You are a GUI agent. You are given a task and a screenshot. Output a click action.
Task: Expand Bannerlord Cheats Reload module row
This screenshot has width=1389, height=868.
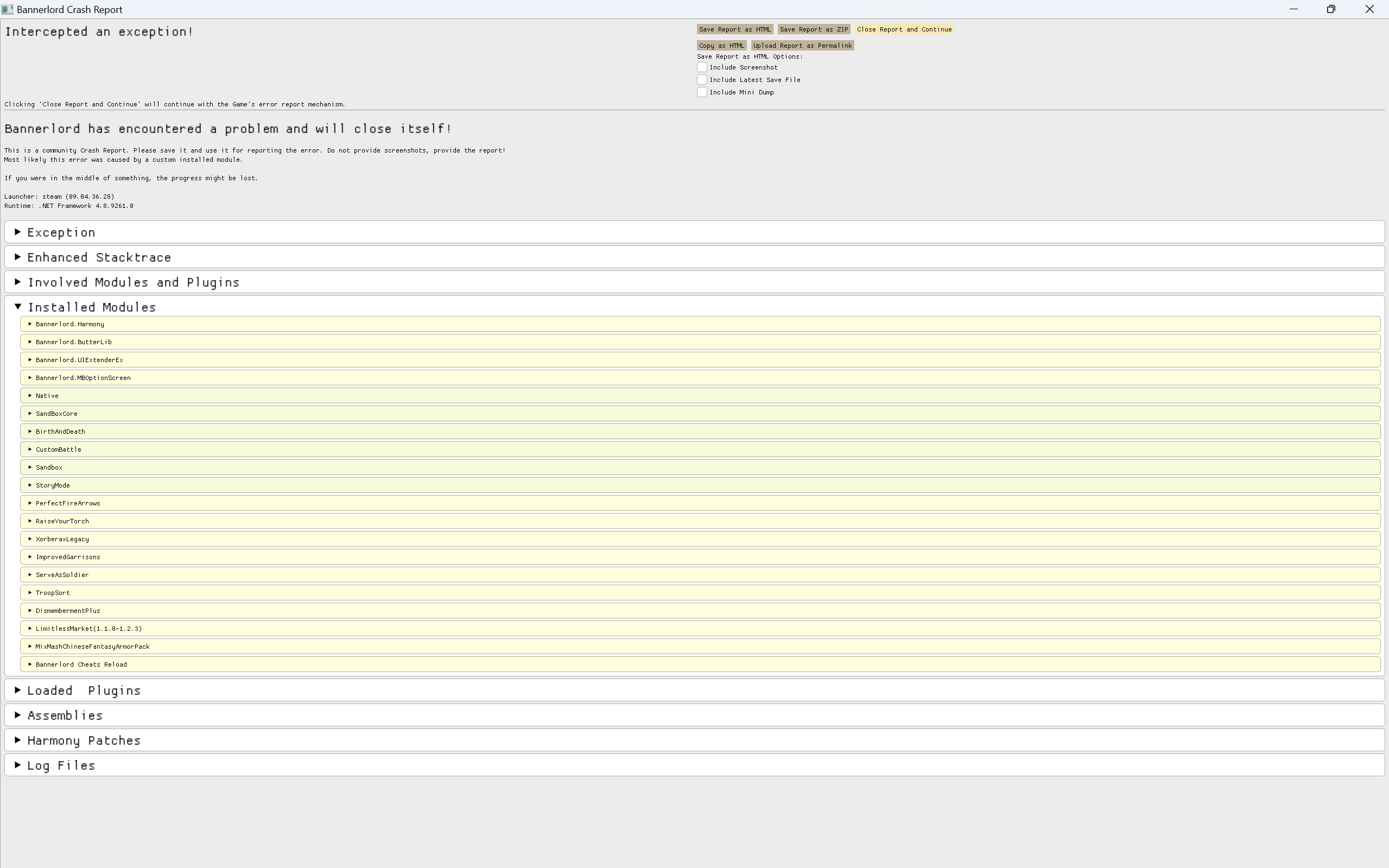pos(700,664)
